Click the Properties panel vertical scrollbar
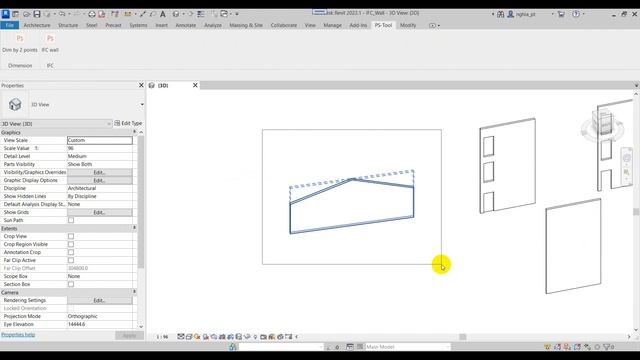This screenshot has height=360, width=640. pos(141,202)
